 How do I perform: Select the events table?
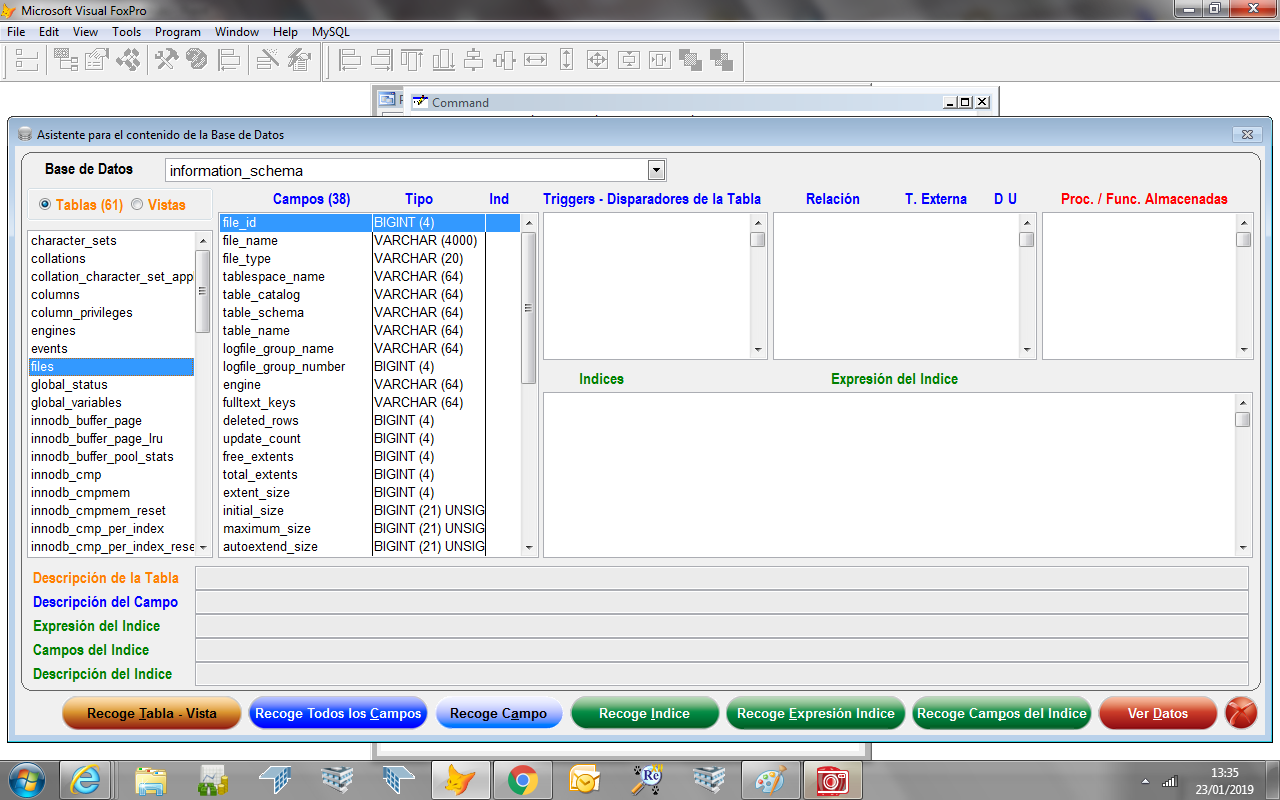(x=111, y=349)
